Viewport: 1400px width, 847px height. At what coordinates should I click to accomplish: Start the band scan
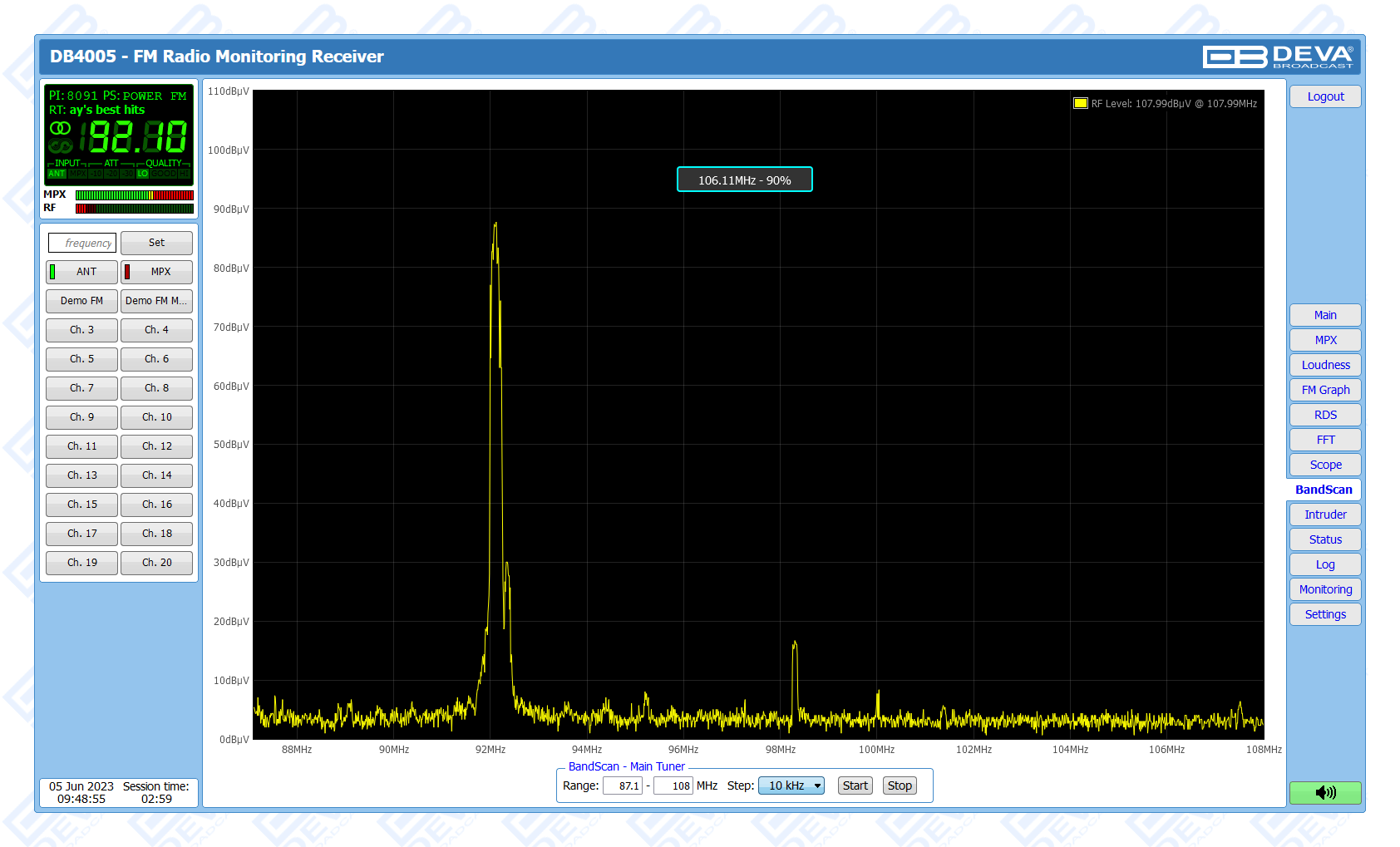click(x=855, y=785)
